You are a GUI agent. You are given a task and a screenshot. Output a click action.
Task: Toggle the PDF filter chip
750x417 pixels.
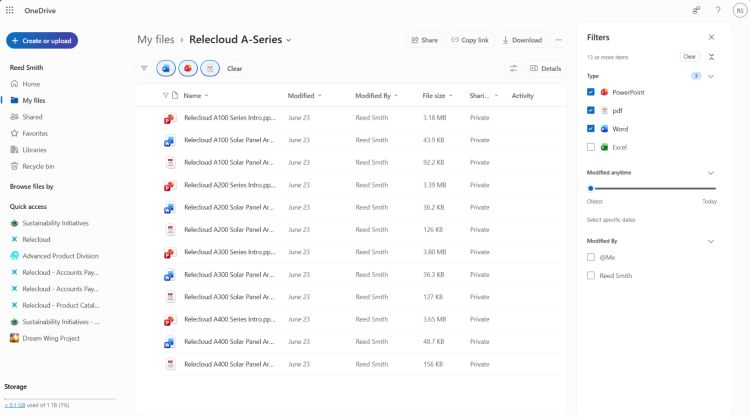click(210, 68)
